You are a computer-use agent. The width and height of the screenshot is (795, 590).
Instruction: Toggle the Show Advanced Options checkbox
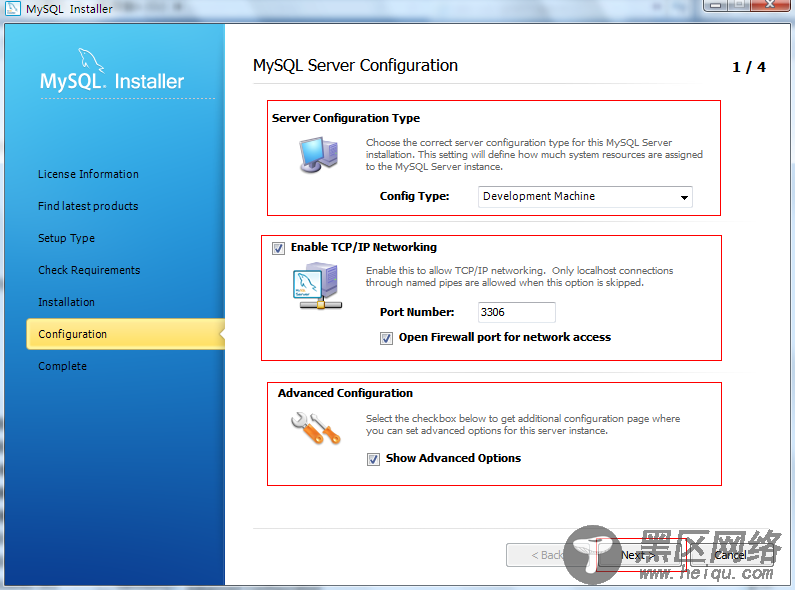click(373, 459)
